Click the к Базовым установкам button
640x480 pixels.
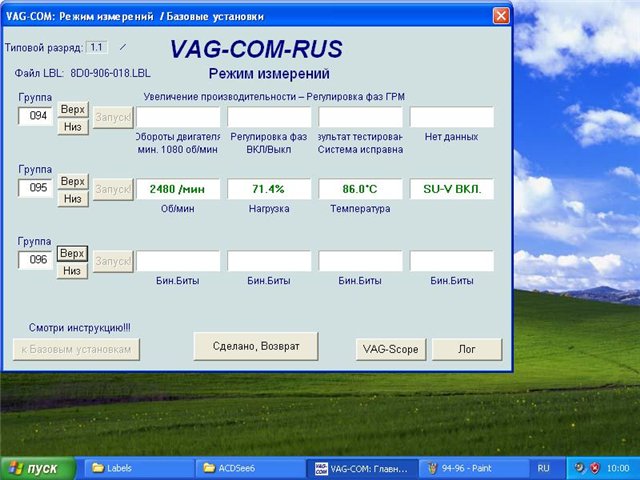click(76, 349)
